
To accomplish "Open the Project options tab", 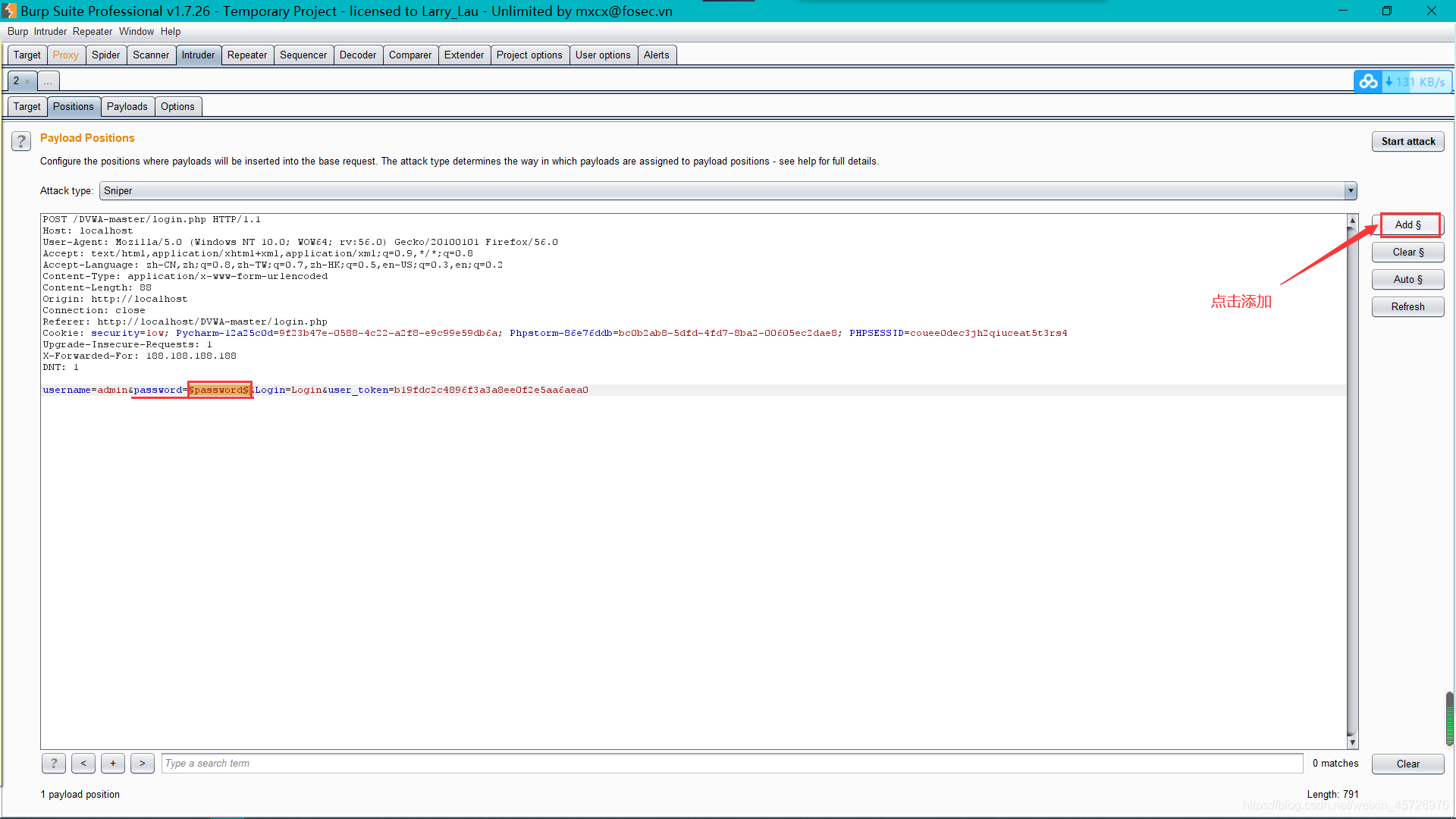I will click(x=529, y=55).
